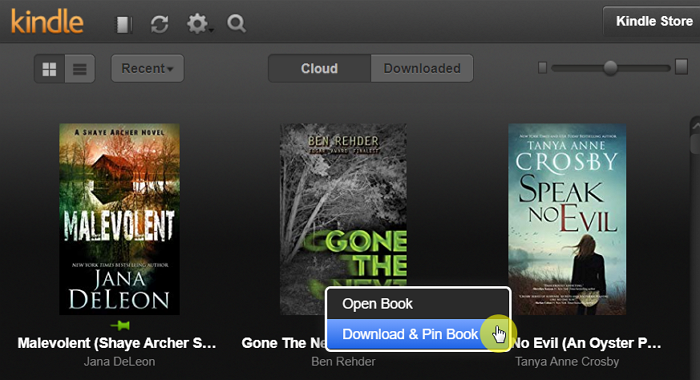Click the search magnifier icon
This screenshot has width=700, height=380.
click(x=236, y=23)
